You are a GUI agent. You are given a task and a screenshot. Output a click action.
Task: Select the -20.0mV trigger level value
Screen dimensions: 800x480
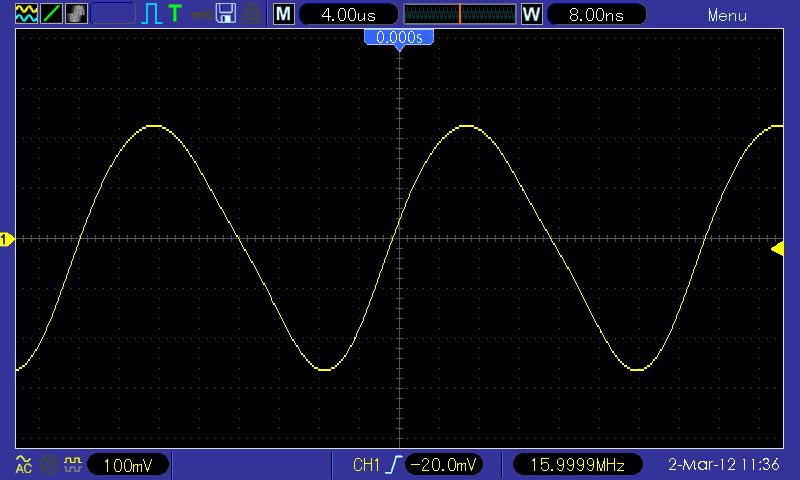point(443,464)
